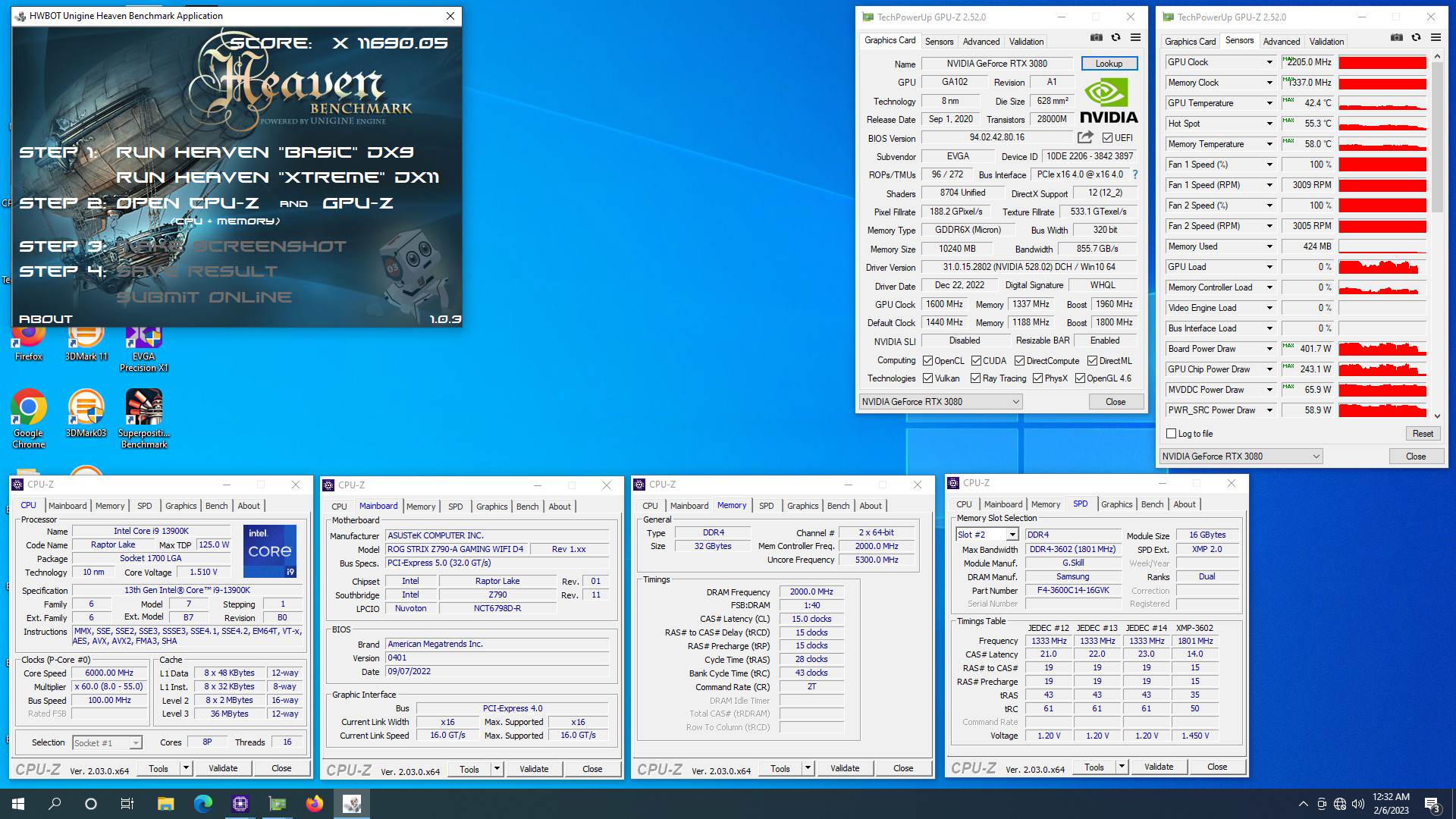
Task: Expand the GPU Temperature sensor dropdown
Action: tap(1269, 103)
